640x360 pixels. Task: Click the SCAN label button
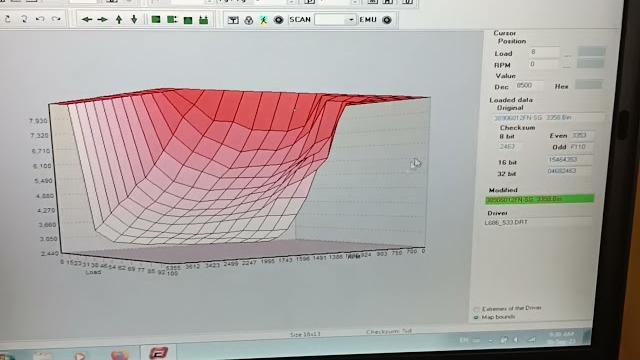click(x=300, y=20)
